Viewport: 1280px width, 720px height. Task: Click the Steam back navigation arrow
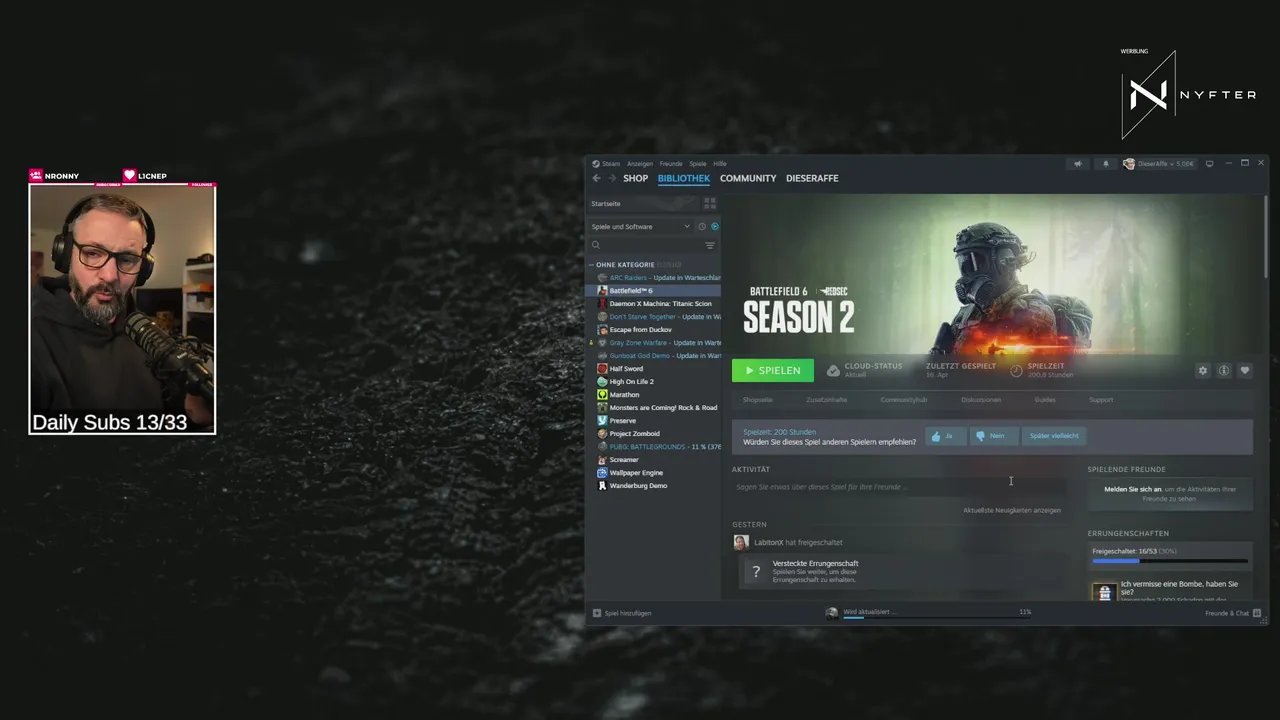[597, 178]
